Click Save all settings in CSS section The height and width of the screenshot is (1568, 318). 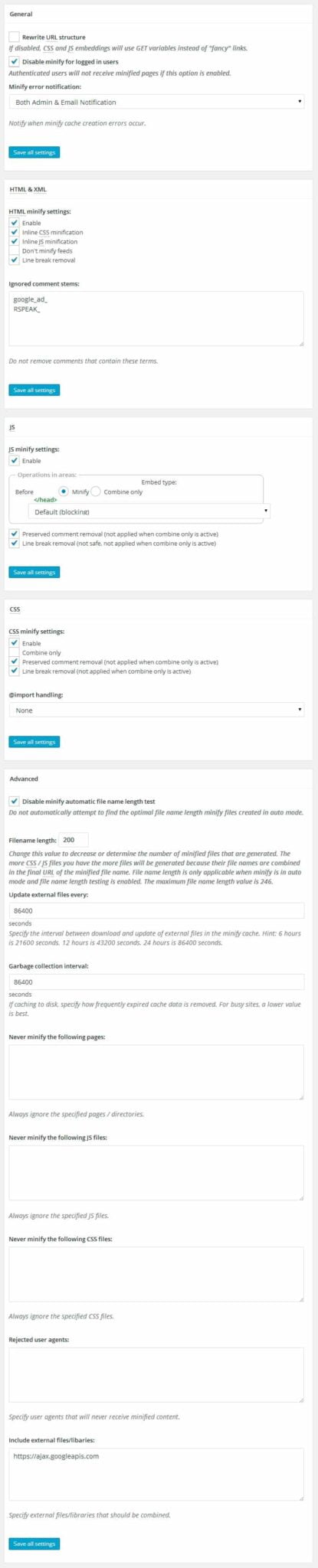pos(34,742)
